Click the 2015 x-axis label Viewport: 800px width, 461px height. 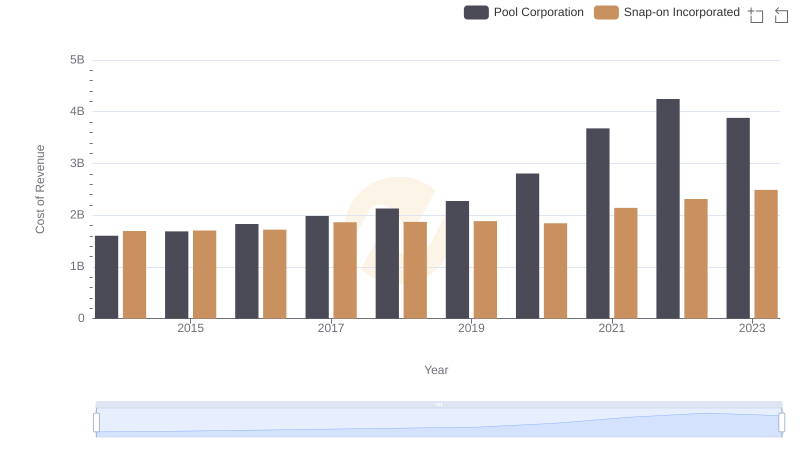coord(190,328)
